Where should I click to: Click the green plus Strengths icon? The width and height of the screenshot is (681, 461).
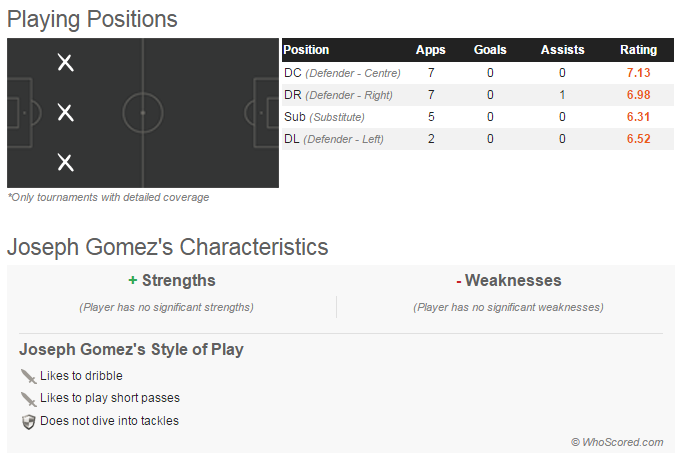click(x=133, y=281)
